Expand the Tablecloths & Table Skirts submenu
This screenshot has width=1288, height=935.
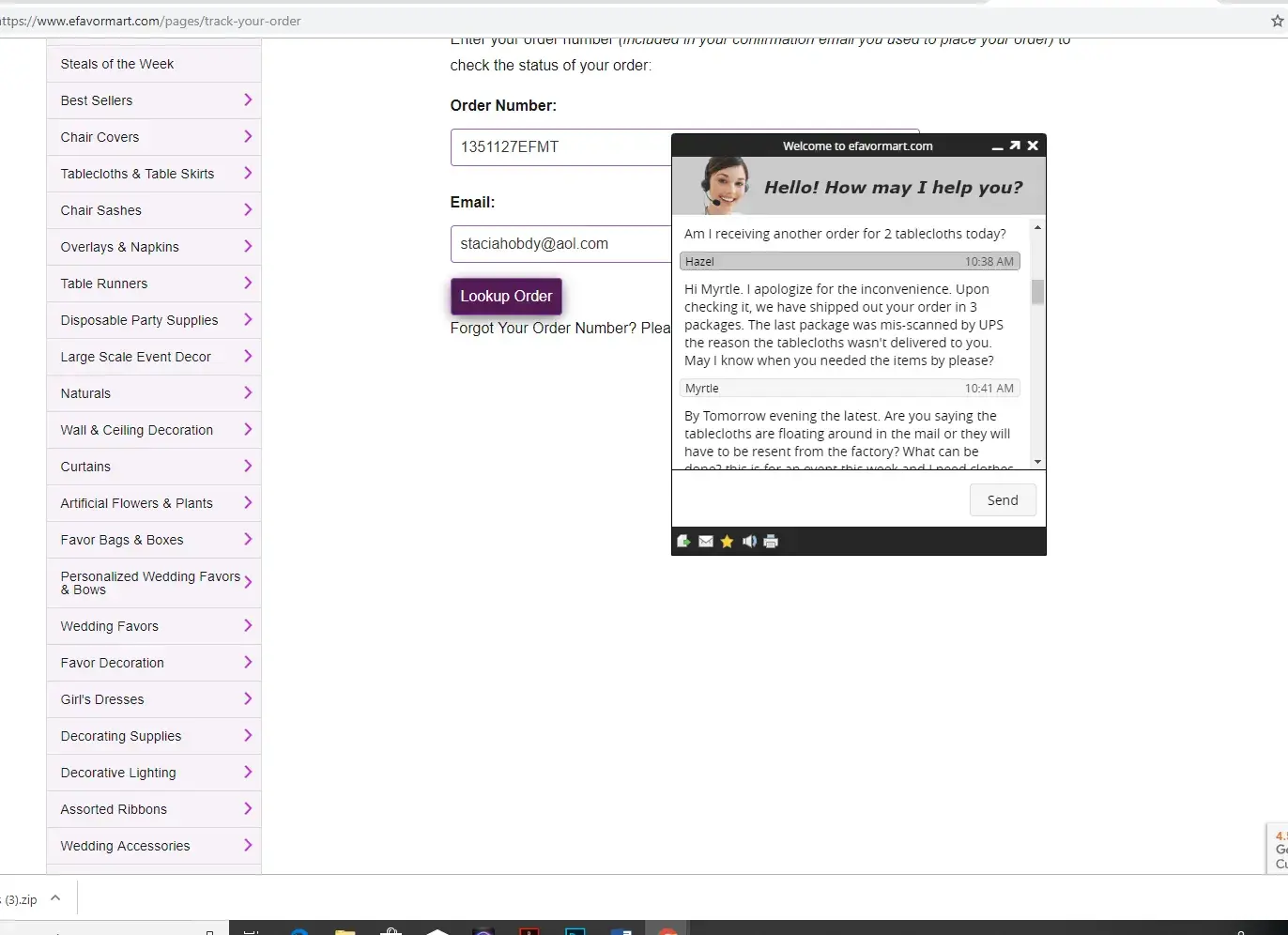pos(248,174)
